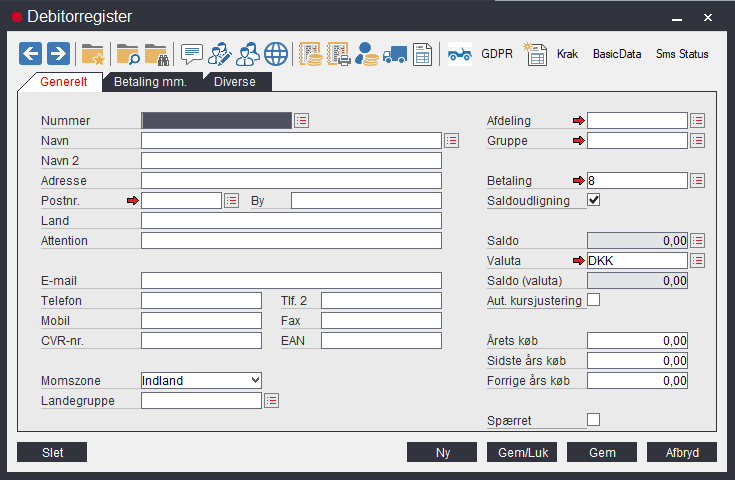The image size is (735, 480).
Task: Click the globe web icon
Action: click(x=276, y=54)
